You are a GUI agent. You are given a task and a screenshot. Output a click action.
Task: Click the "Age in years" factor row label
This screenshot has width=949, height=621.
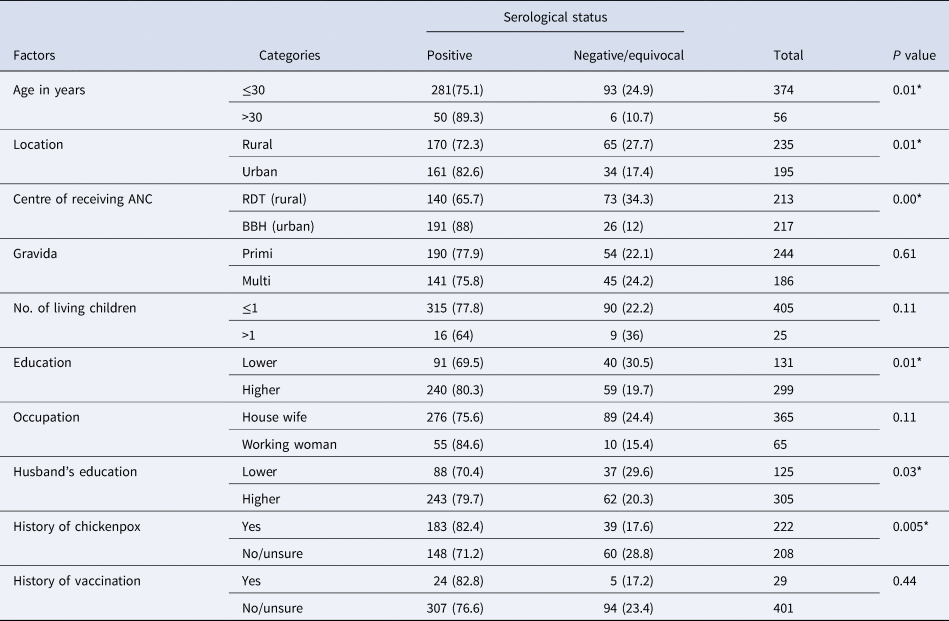tap(50, 90)
